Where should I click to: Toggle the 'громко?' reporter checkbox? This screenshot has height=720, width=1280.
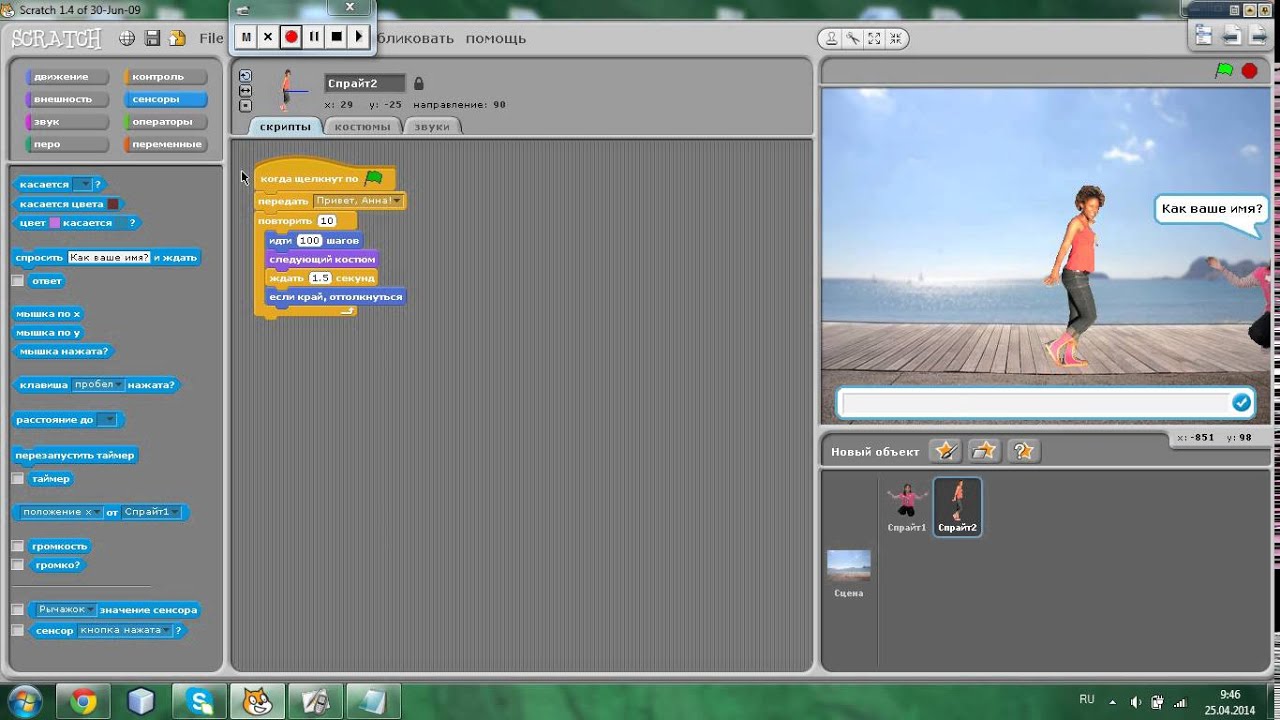(x=17, y=565)
